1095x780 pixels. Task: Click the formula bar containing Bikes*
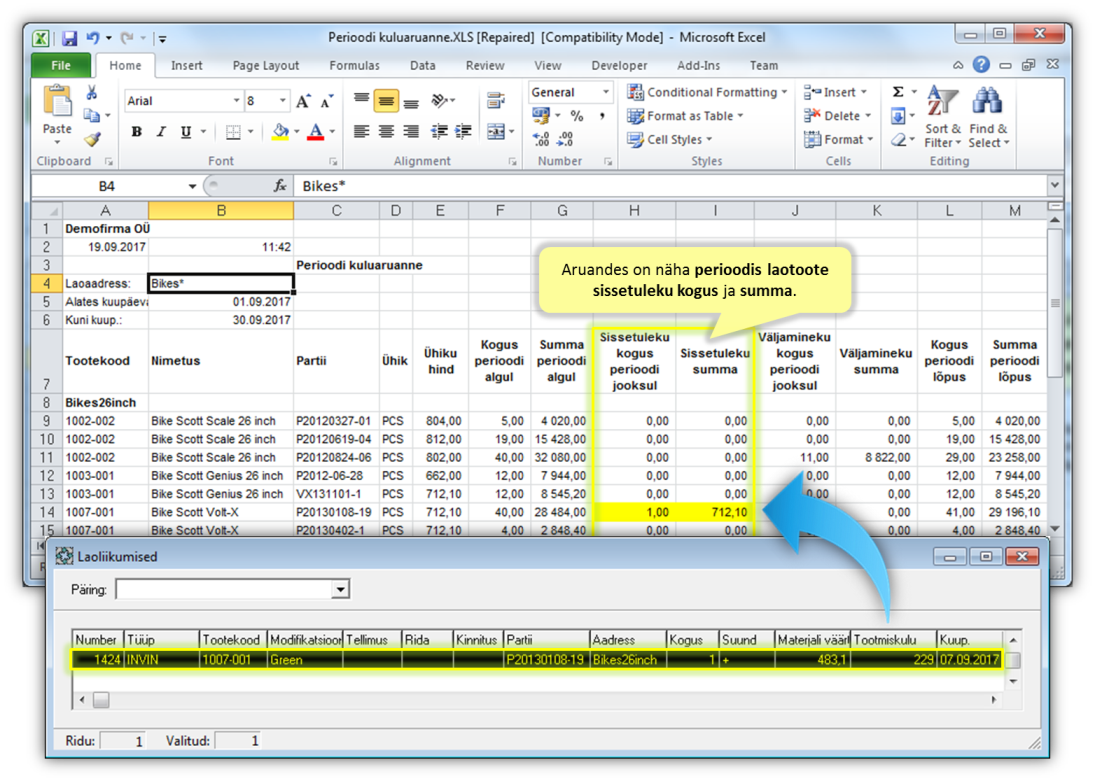670,186
